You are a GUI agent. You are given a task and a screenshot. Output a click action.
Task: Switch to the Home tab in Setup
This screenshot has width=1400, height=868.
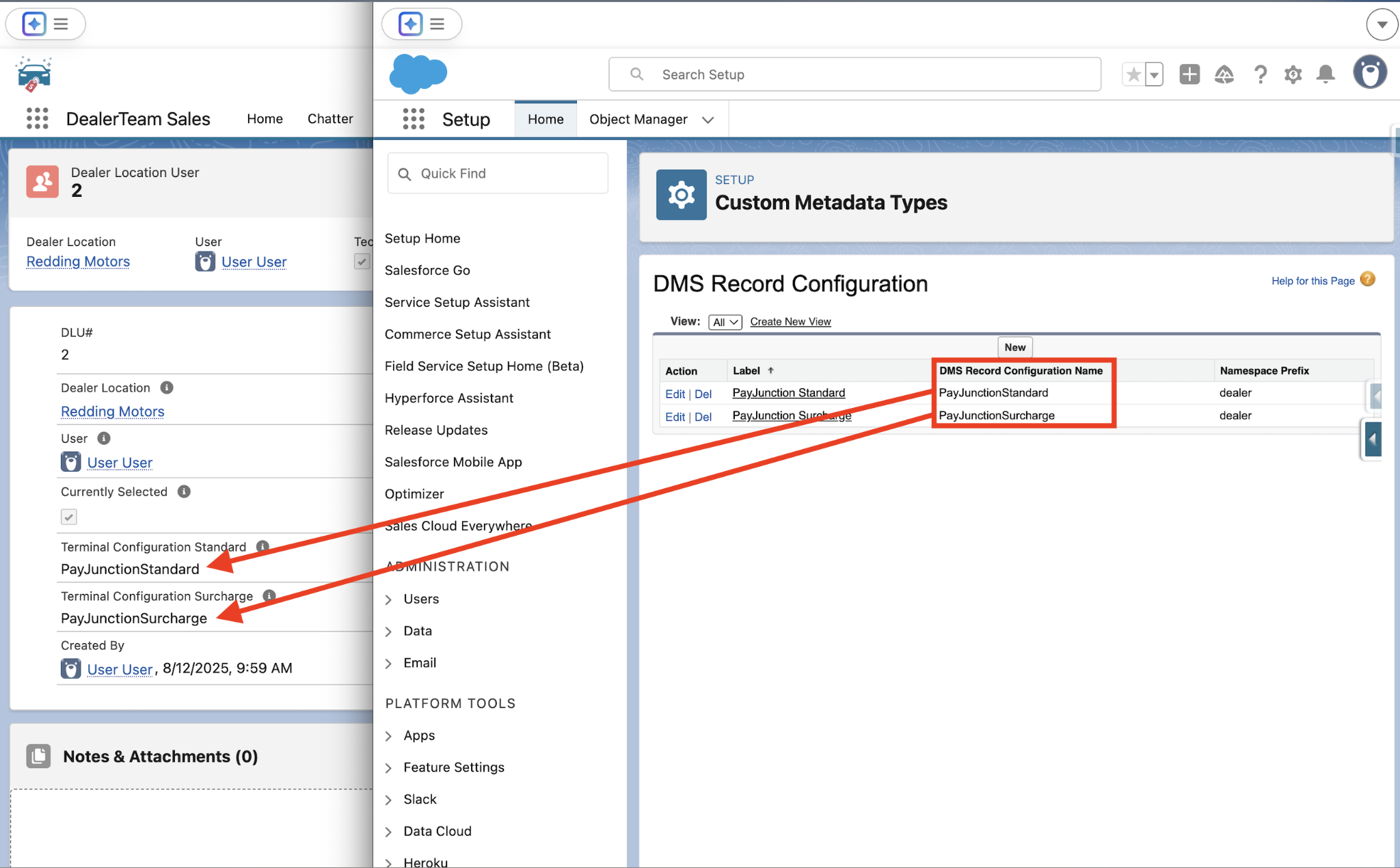(x=546, y=120)
